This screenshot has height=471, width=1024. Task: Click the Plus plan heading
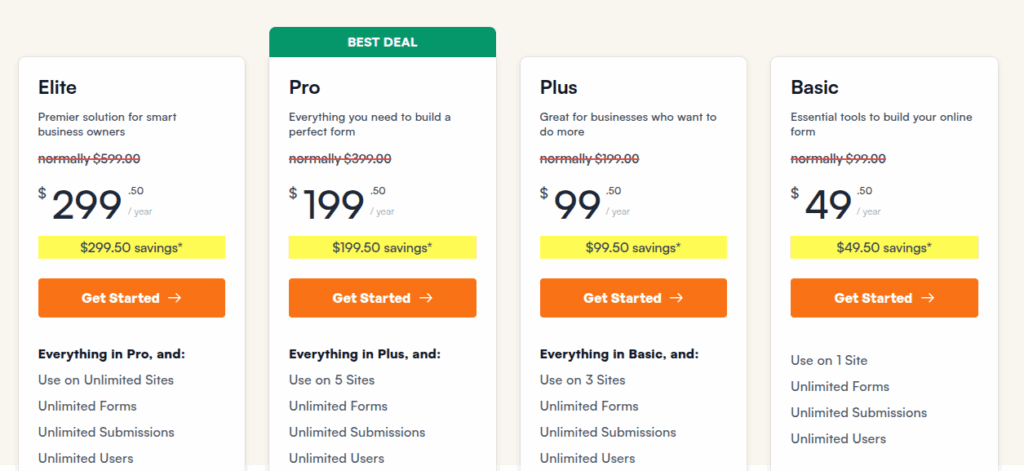coord(558,87)
